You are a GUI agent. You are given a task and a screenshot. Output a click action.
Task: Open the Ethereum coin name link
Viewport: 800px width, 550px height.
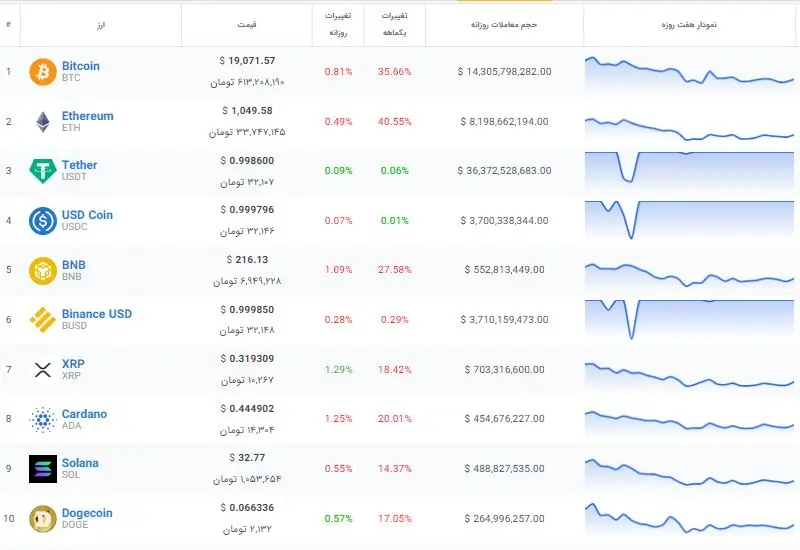(88, 116)
